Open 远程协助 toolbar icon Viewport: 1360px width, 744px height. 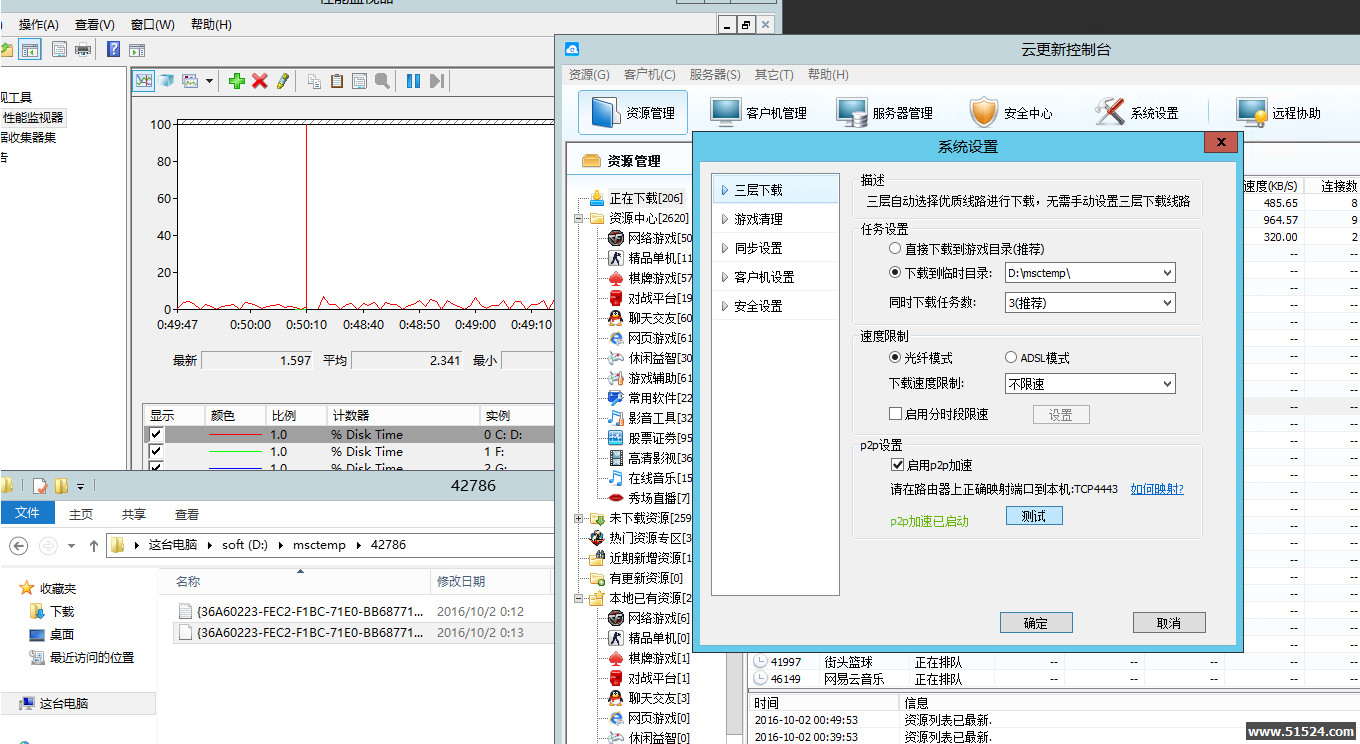(1279, 113)
